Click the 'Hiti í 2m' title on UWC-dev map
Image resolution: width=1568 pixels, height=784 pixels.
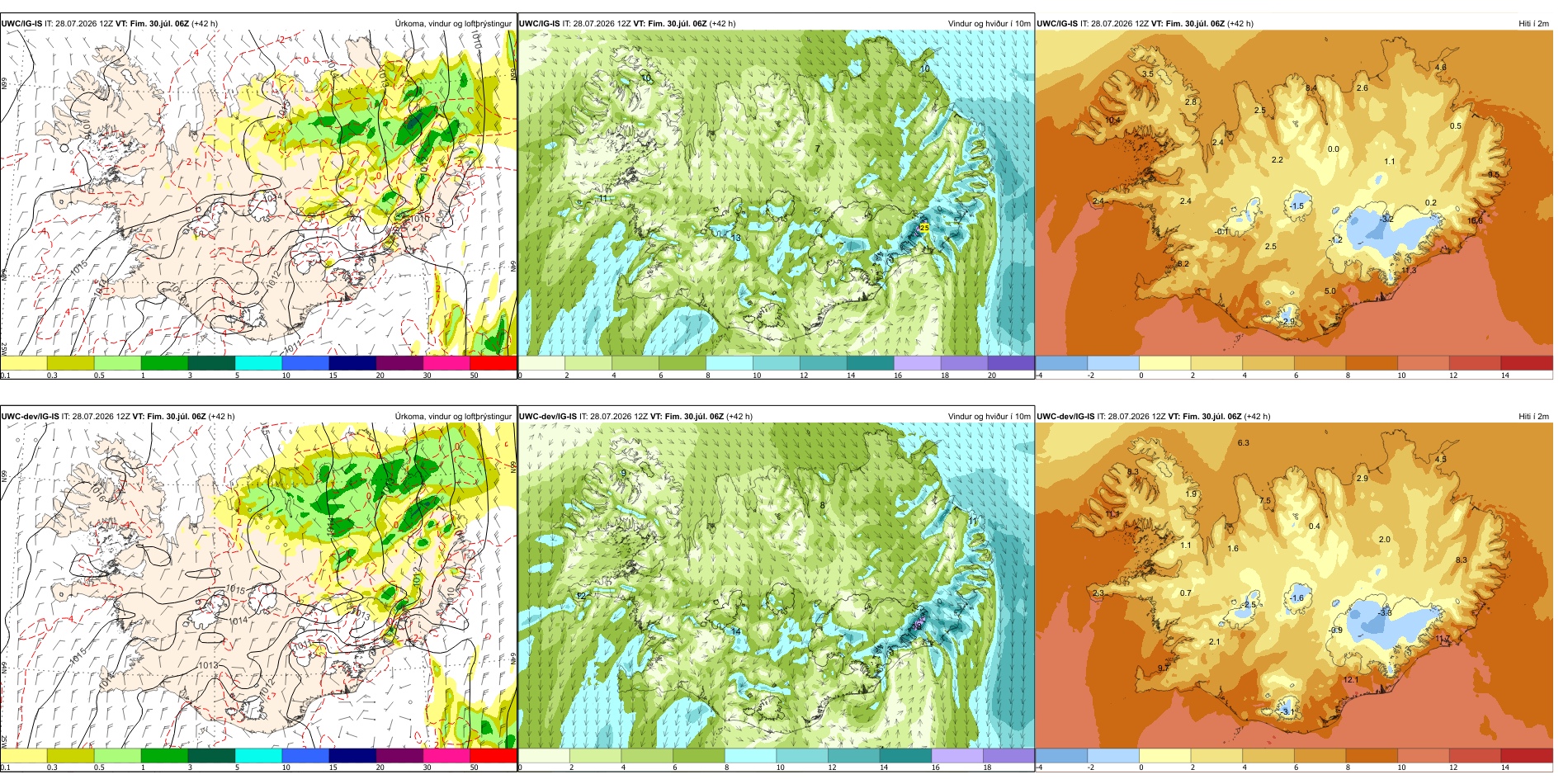coord(1533,417)
